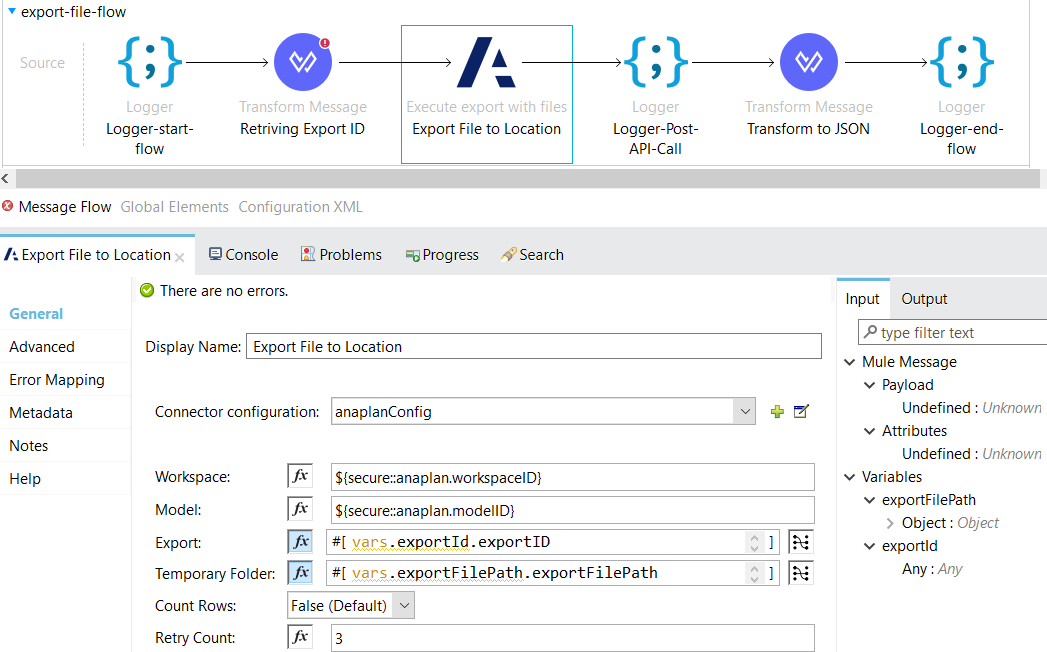Open the Count Rows dropdown
The image size is (1047, 652).
pos(404,605)
